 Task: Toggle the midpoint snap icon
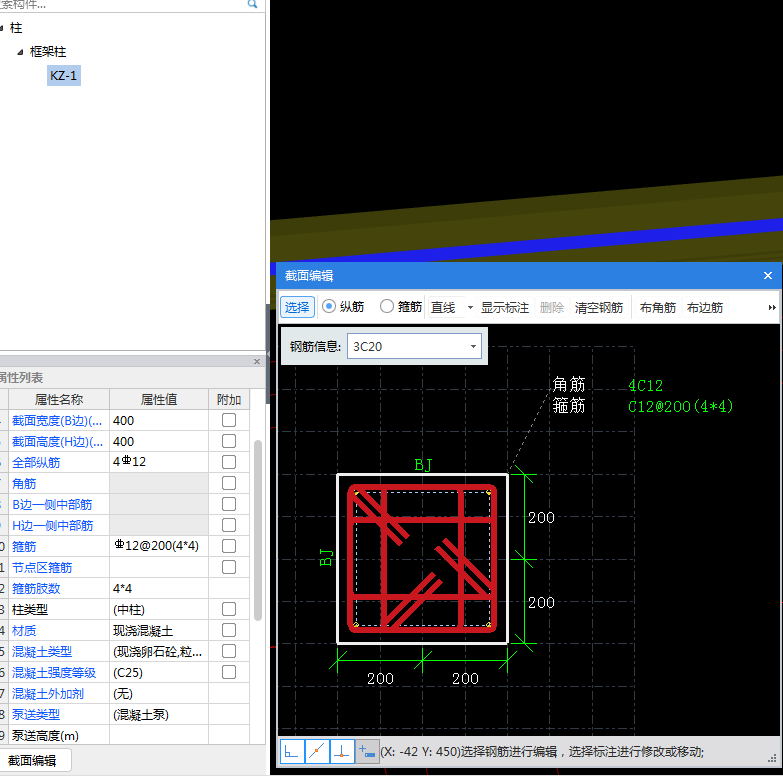click(317, 752)
